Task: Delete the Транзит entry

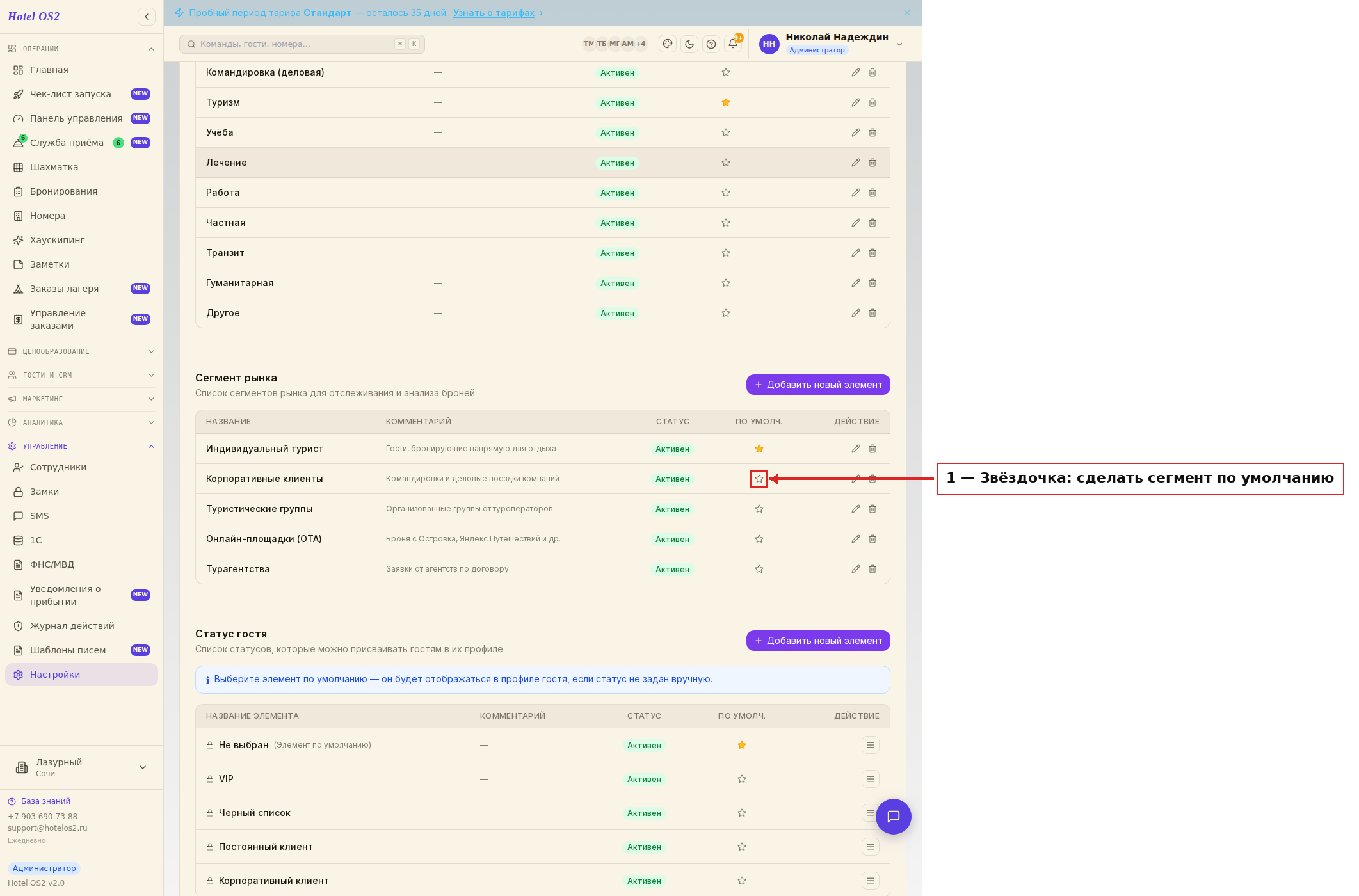Action: (872, 253)
